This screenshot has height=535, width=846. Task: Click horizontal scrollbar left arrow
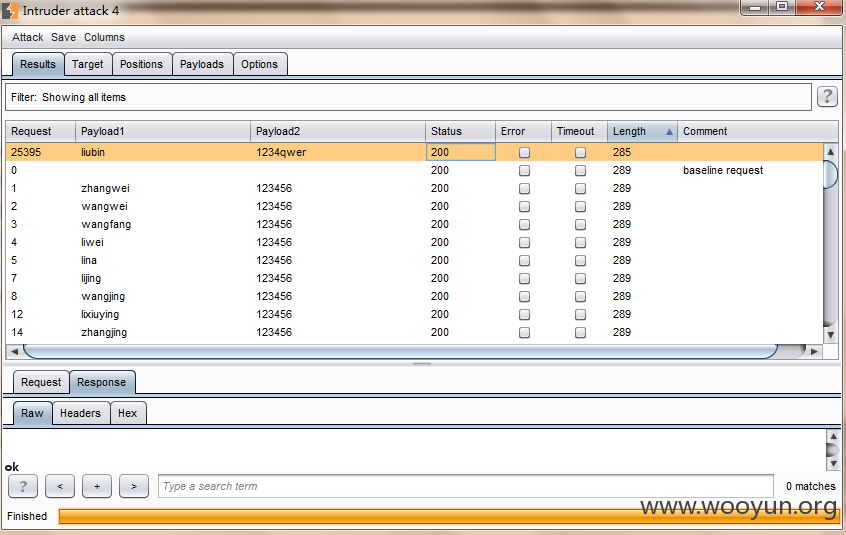click(15, 351)
